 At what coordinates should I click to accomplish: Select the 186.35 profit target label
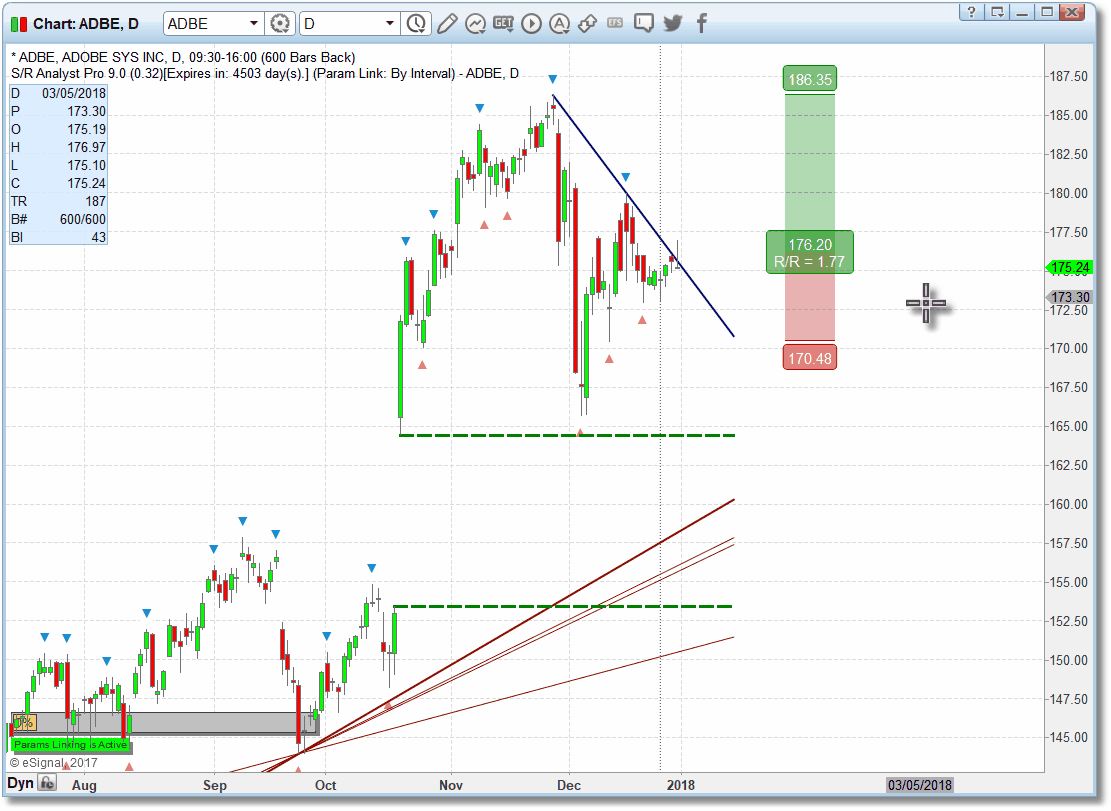810,79
